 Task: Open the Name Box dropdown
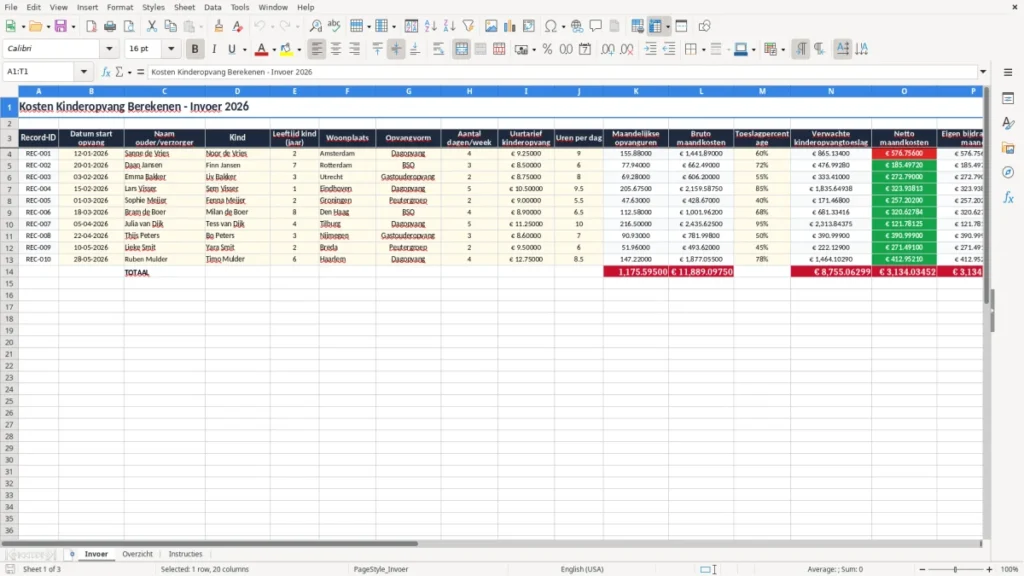tap(84, 72)
